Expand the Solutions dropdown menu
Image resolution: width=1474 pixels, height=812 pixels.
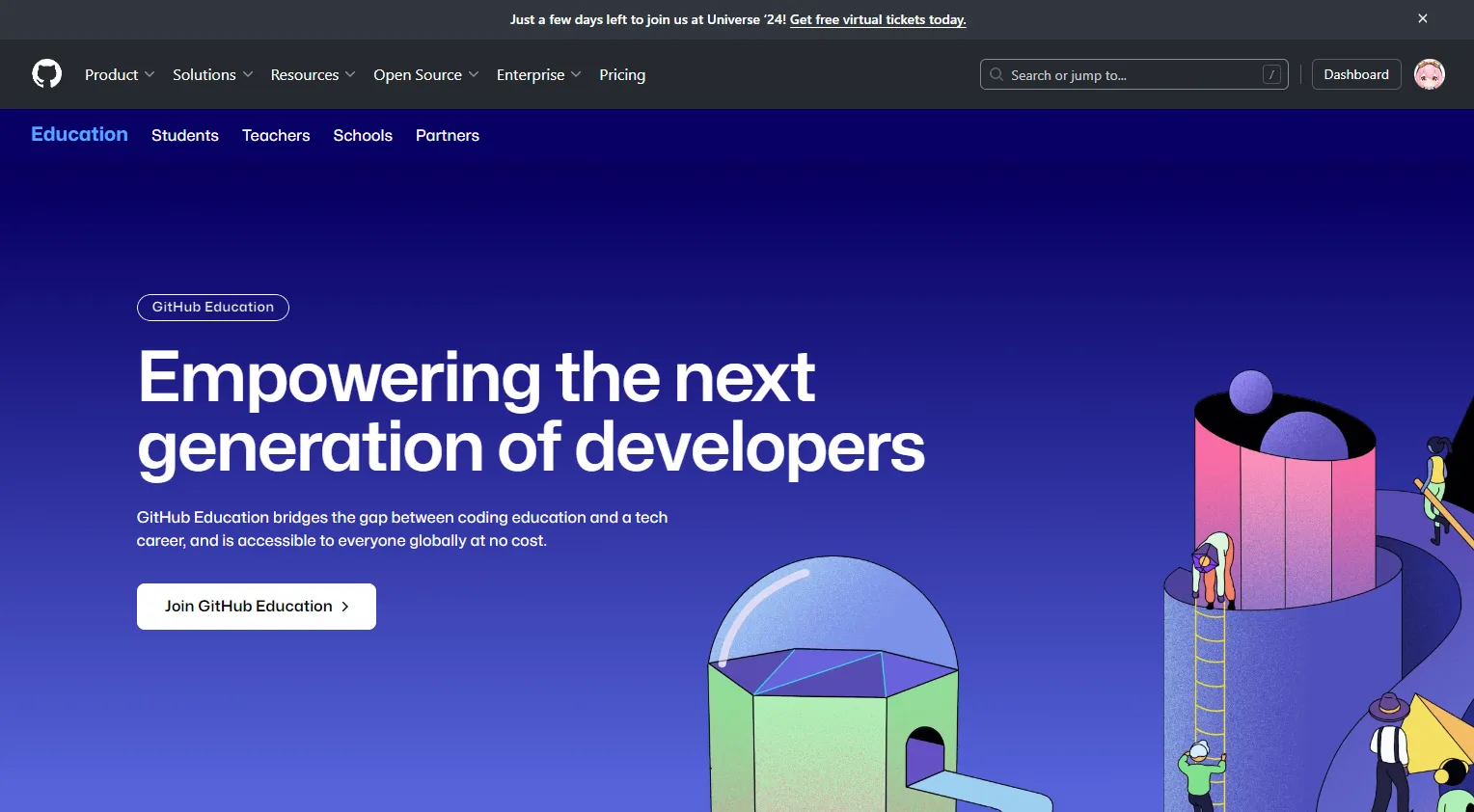(x=212, y=74)
